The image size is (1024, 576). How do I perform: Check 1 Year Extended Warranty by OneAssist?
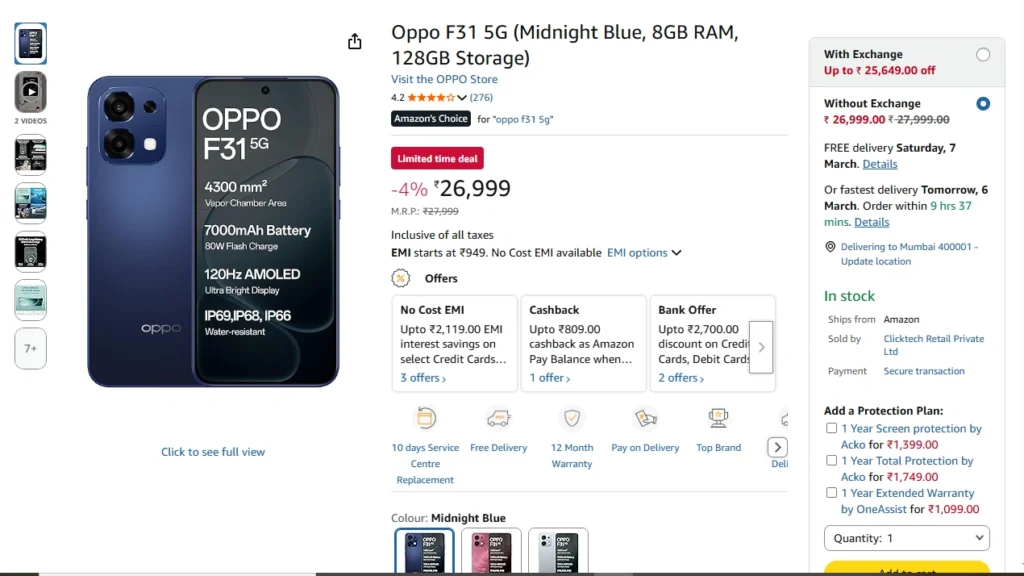(x=831, y=492)
